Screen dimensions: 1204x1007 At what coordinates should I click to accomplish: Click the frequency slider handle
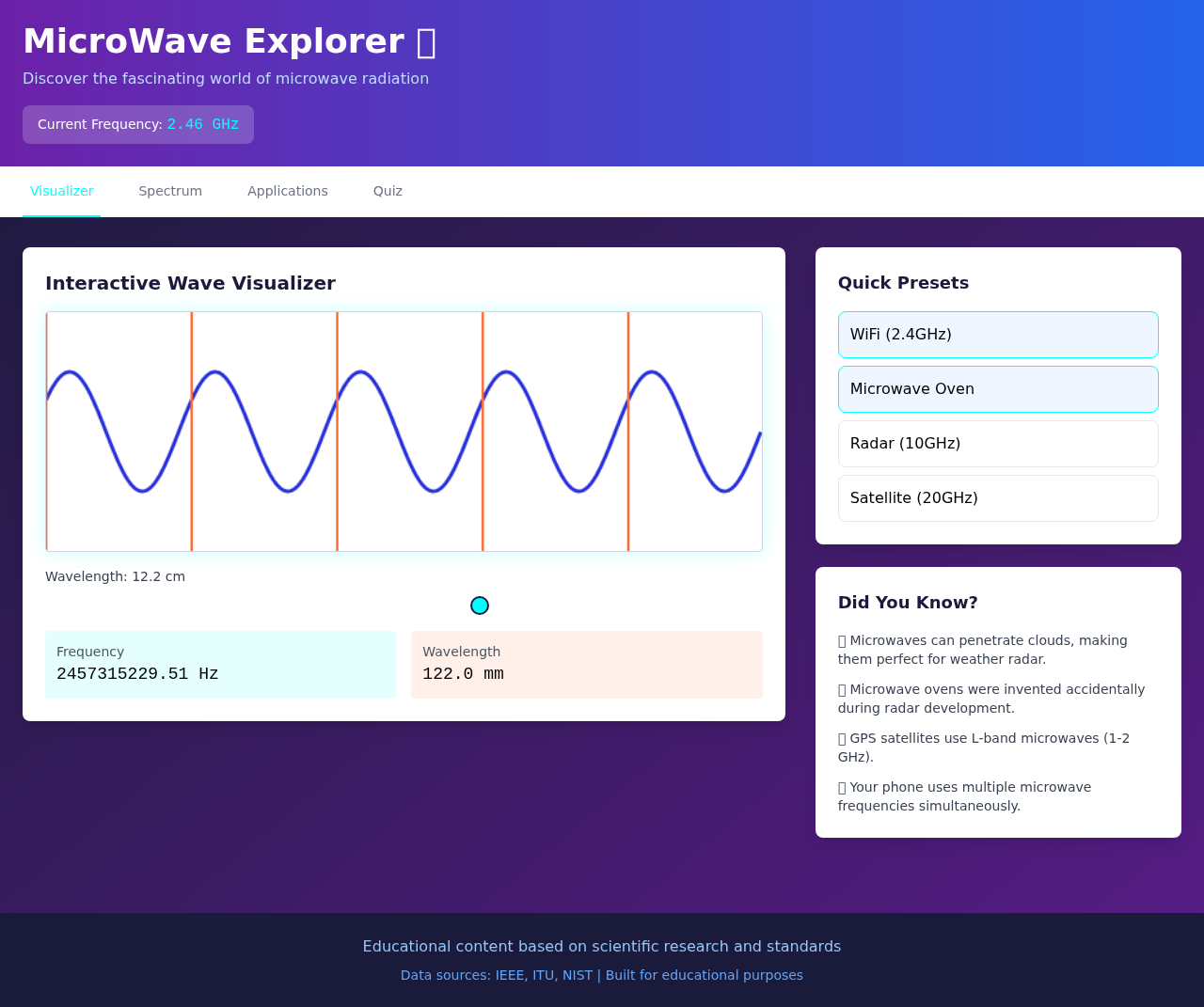coord(479,606)
